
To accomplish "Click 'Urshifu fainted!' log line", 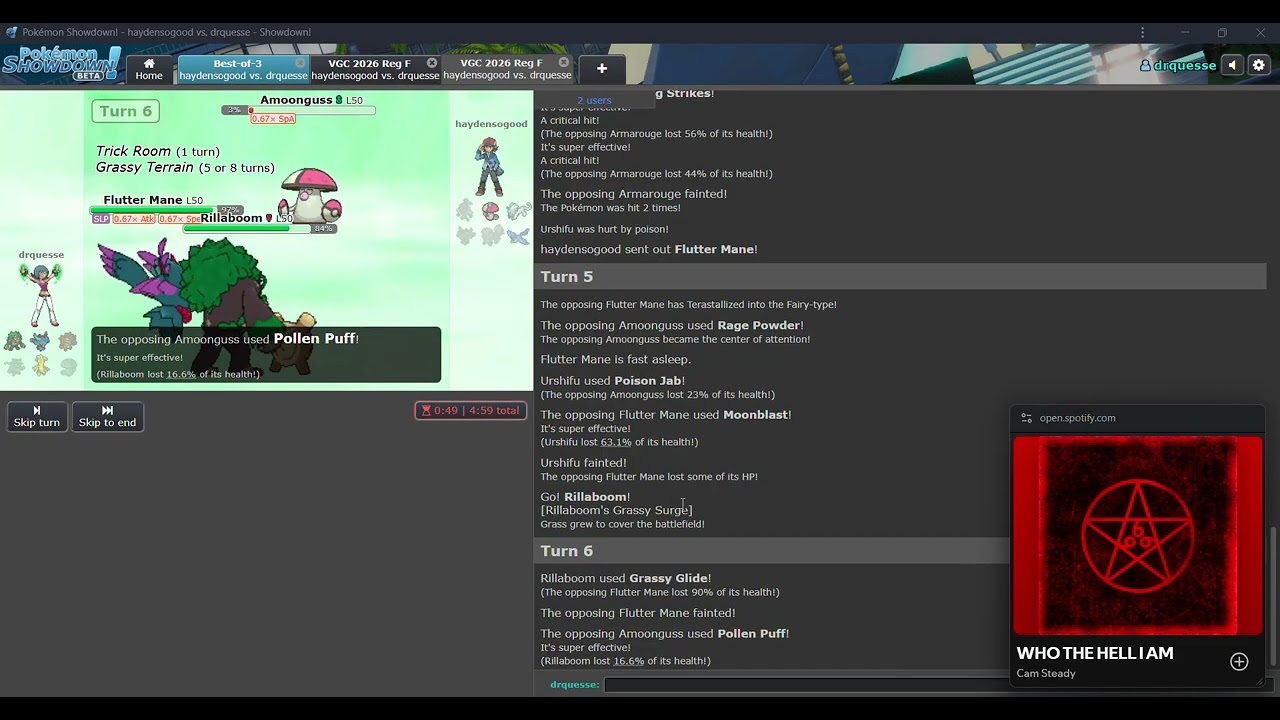I will click(x=584, y=463).
